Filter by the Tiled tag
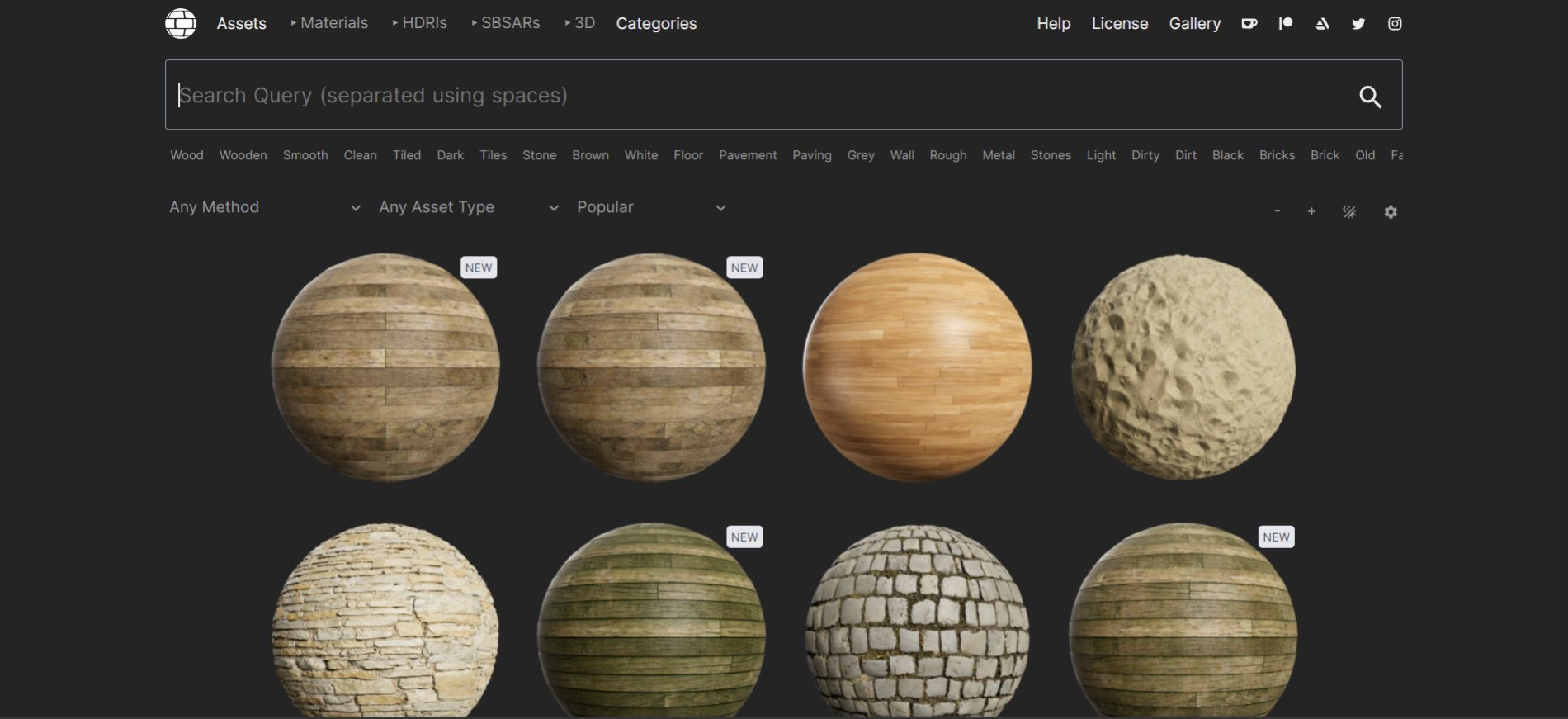Viewport: 1568px width, 719px height. click(x=407, y=155)
